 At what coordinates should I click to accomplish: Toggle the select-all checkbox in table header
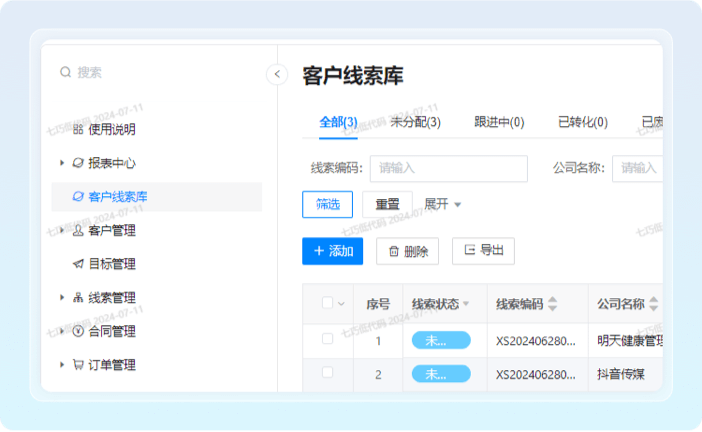click(x=327, y=303)
